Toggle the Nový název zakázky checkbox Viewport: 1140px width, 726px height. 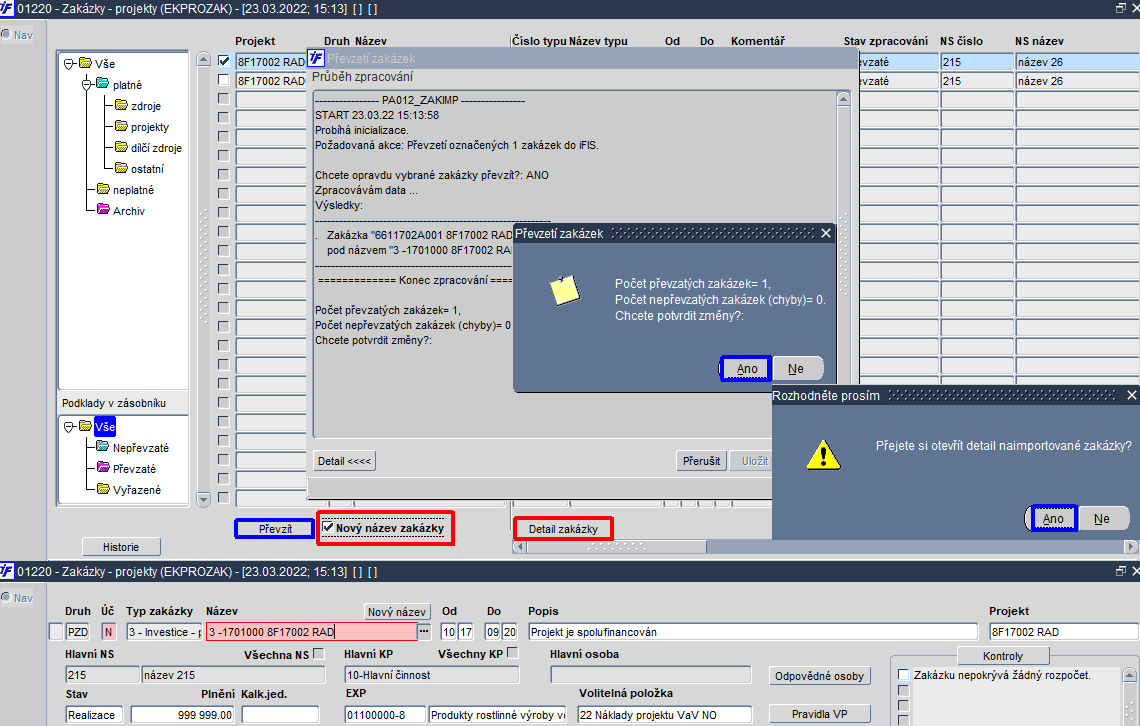328,528
